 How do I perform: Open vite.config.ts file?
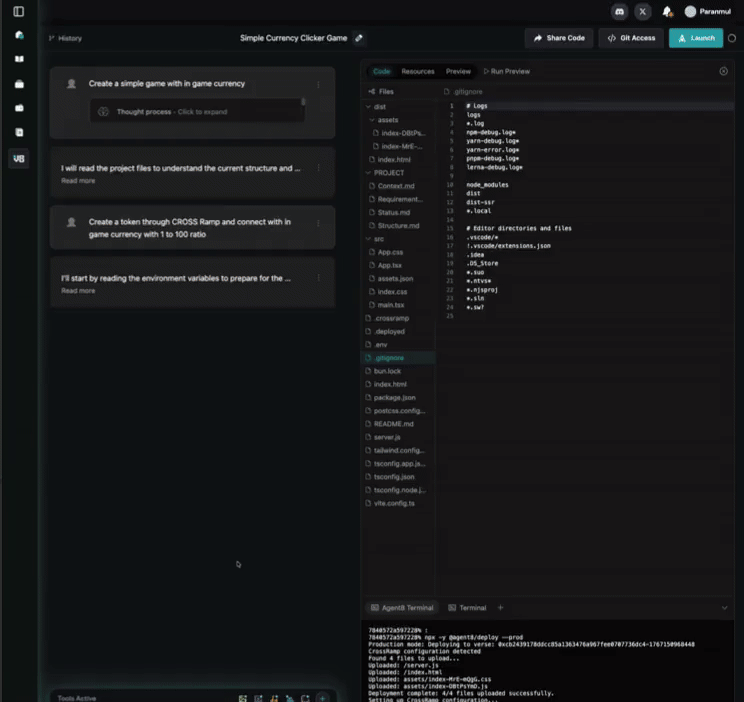click(x=394, y=503)
